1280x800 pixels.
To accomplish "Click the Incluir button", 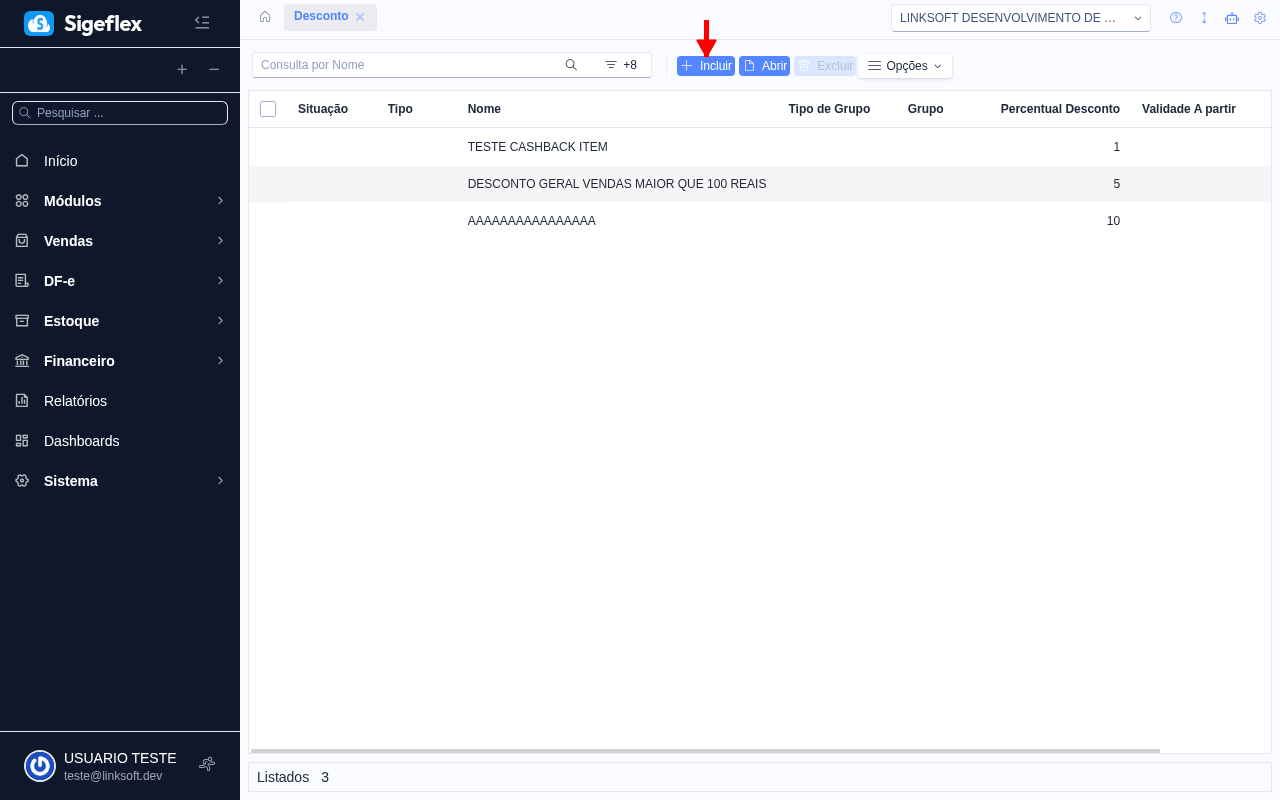I will pos(705,65).
